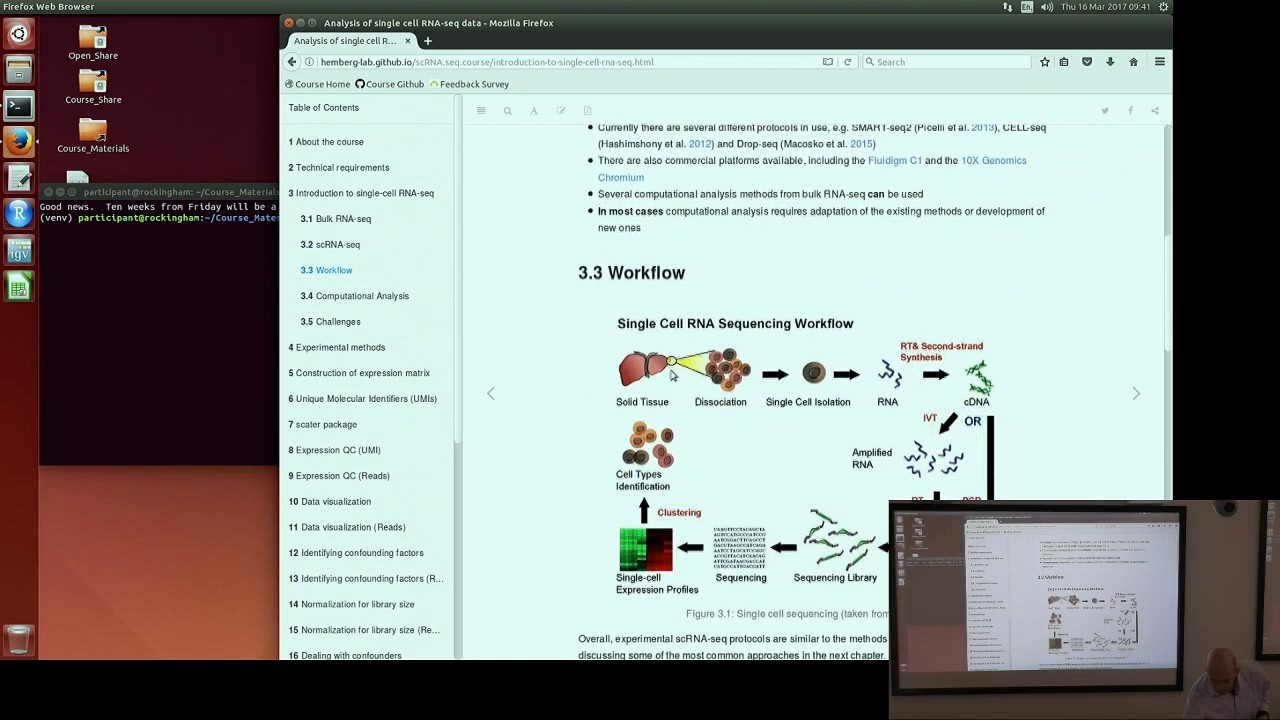The height and width of the screenshot is (720, 1280).
Task: Click the edit page icon in book toolbar
Action: point(561,111)
